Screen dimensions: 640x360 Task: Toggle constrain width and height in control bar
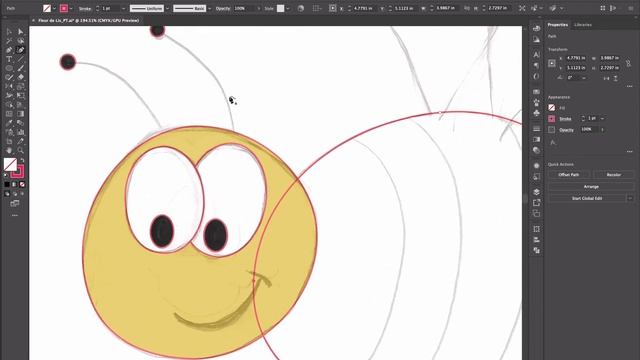coord(467,8)
